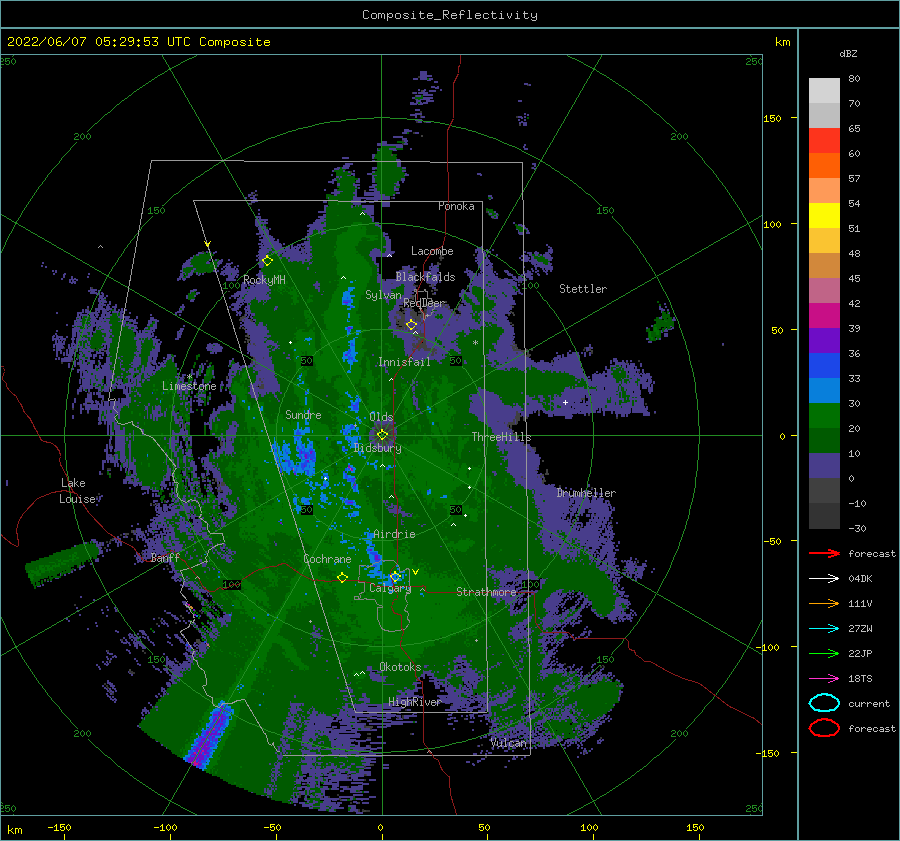Select the orange 111V arrow in legend
900x841 pixels.
824,603
